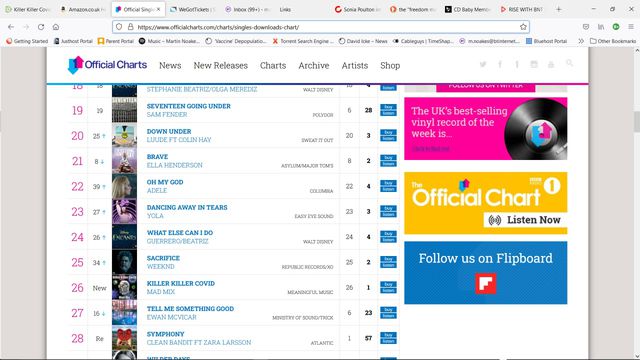Click the Official Charts logo
Image resolution: width=640 pixels, height=360 pixels.
click(x=107, y=65)
